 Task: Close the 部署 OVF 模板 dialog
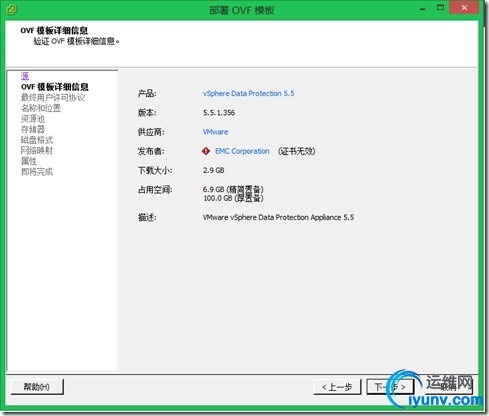click(x=464, y=8)
